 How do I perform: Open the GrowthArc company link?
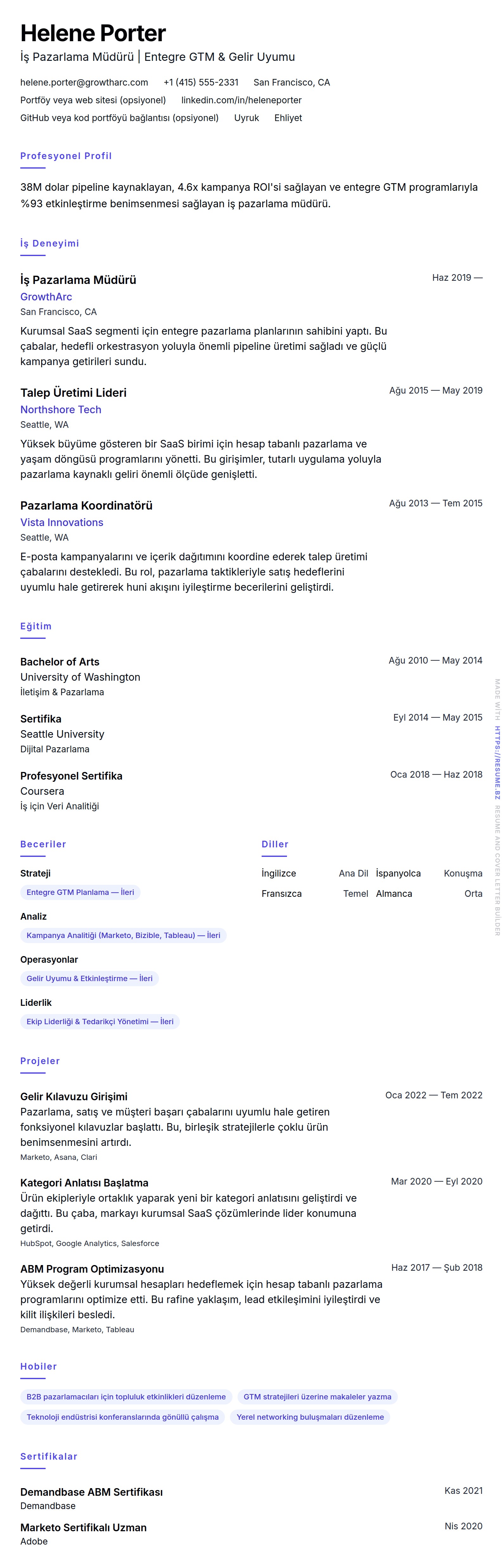point(46,296)
